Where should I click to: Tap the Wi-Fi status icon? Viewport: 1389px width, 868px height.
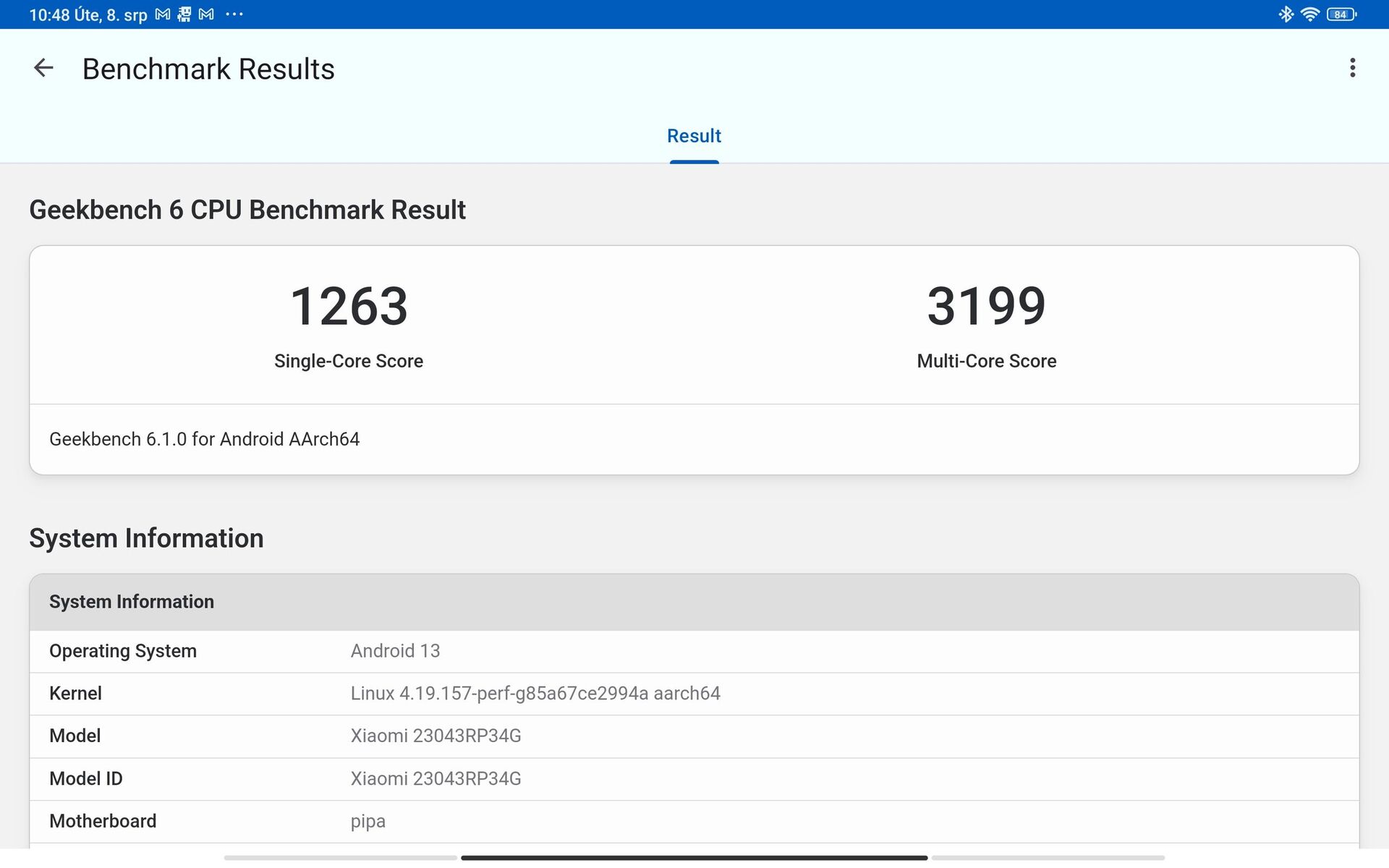tap(1309, 14)
